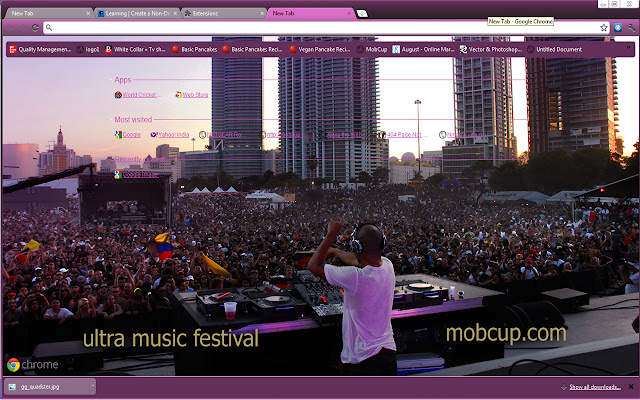The width and height of the screenshot is (640, 400).
Task: Open Vector & Photoshop... bookmark
Action: click(491, 49)
